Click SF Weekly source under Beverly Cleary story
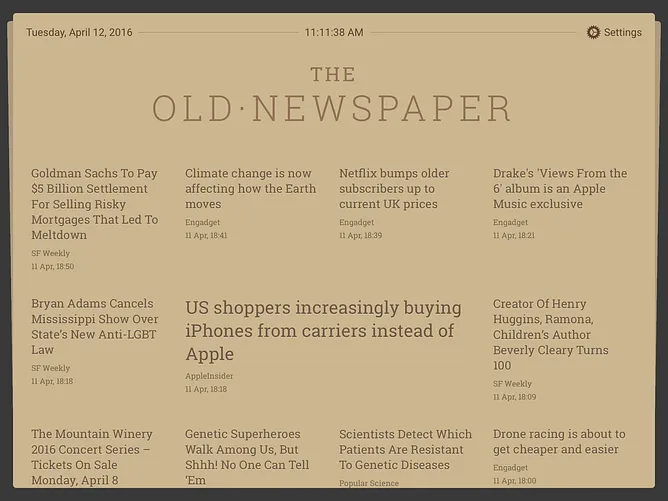This screenshot has width=668, height=501. [x=512, y=384]
